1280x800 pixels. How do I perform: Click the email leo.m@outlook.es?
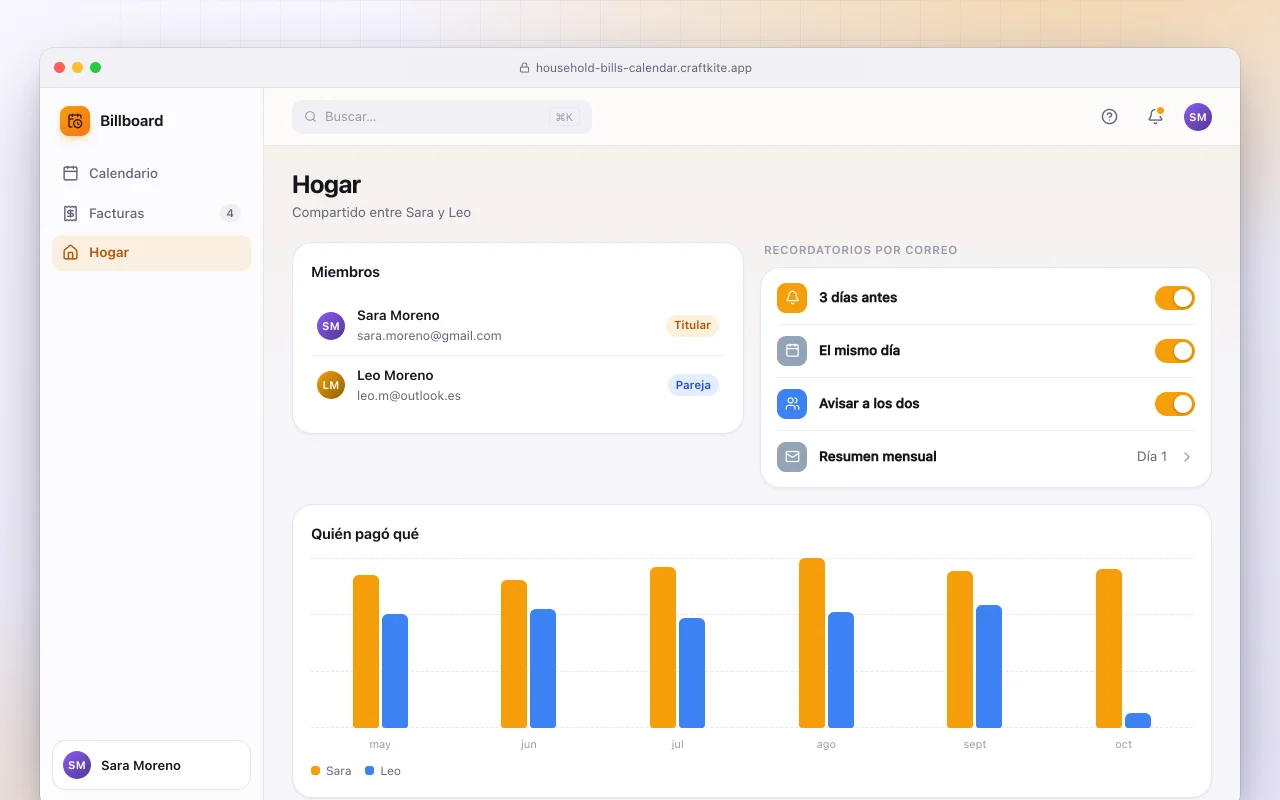(409, 396)
